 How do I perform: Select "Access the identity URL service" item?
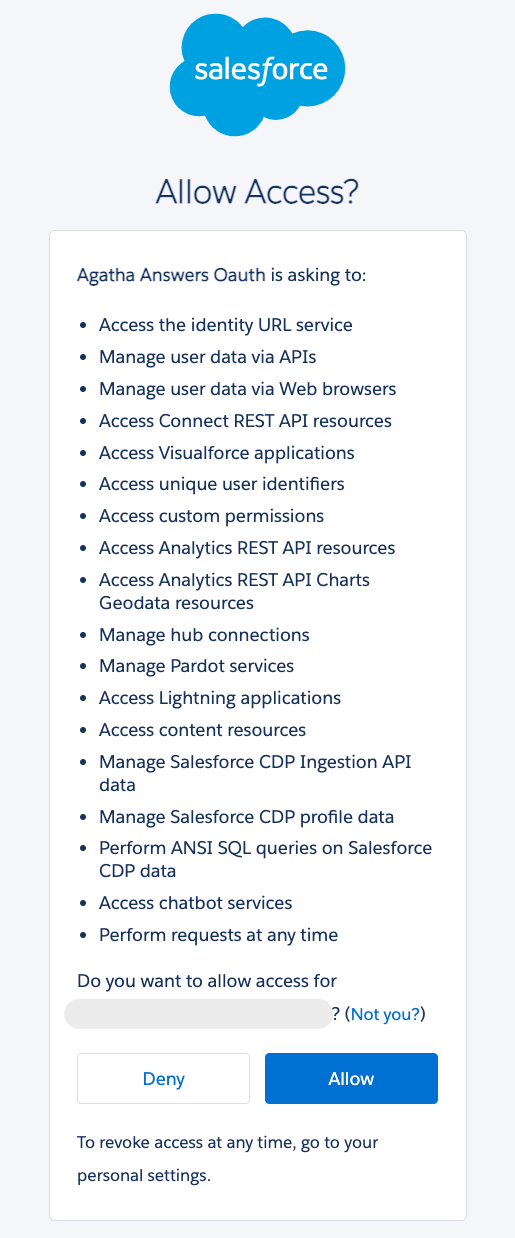coord(225,325)
